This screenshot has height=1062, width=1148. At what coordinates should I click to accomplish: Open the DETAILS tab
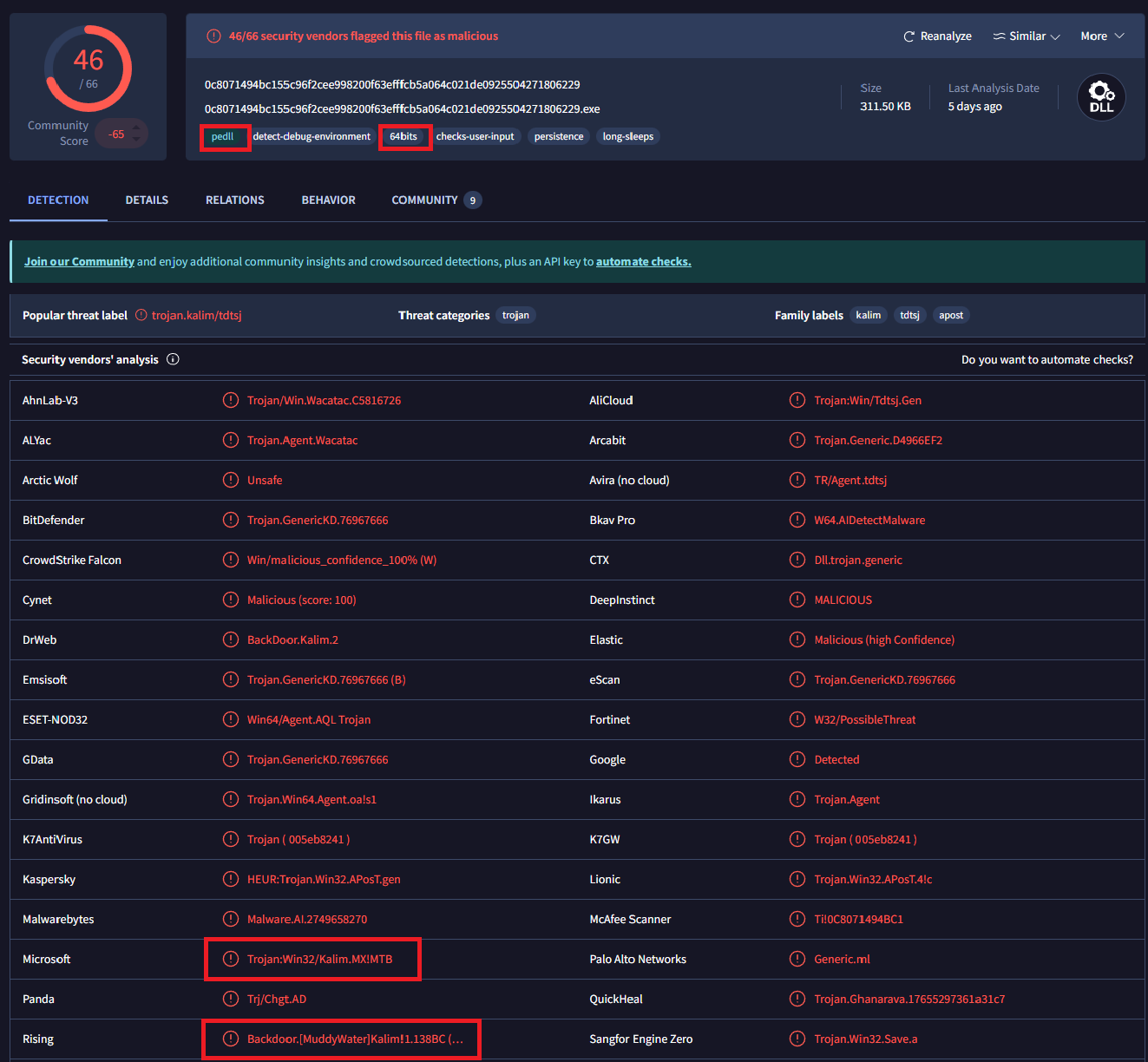click(147, 200)
